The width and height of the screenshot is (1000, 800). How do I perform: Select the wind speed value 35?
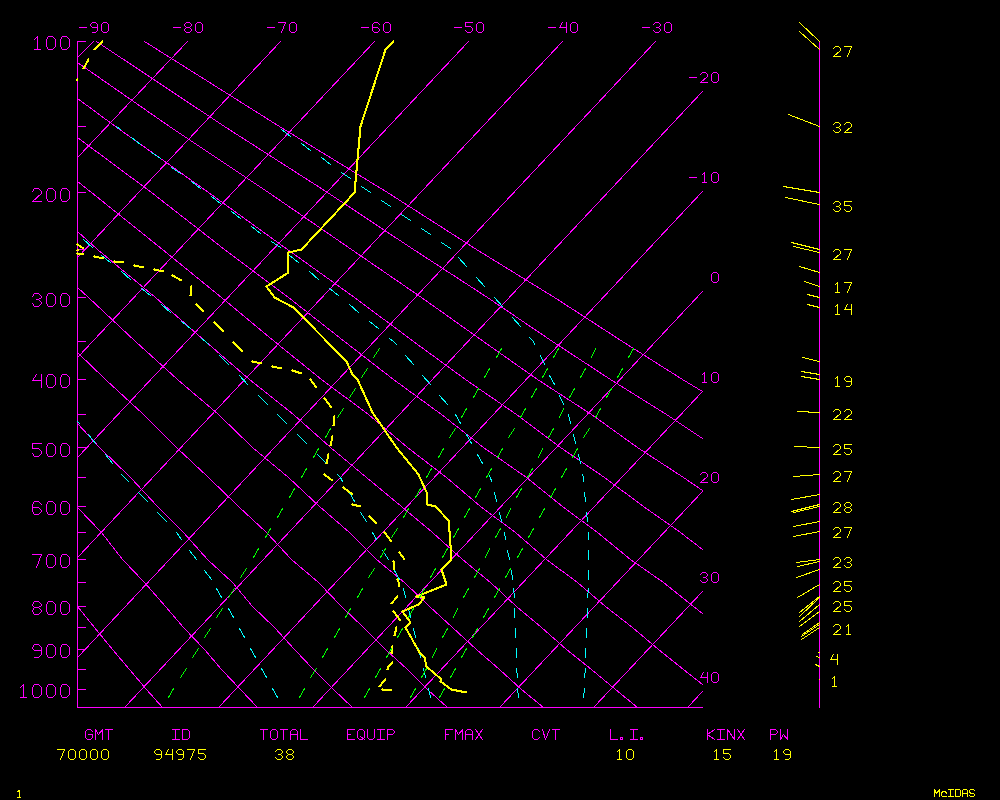tap(842, 207)
